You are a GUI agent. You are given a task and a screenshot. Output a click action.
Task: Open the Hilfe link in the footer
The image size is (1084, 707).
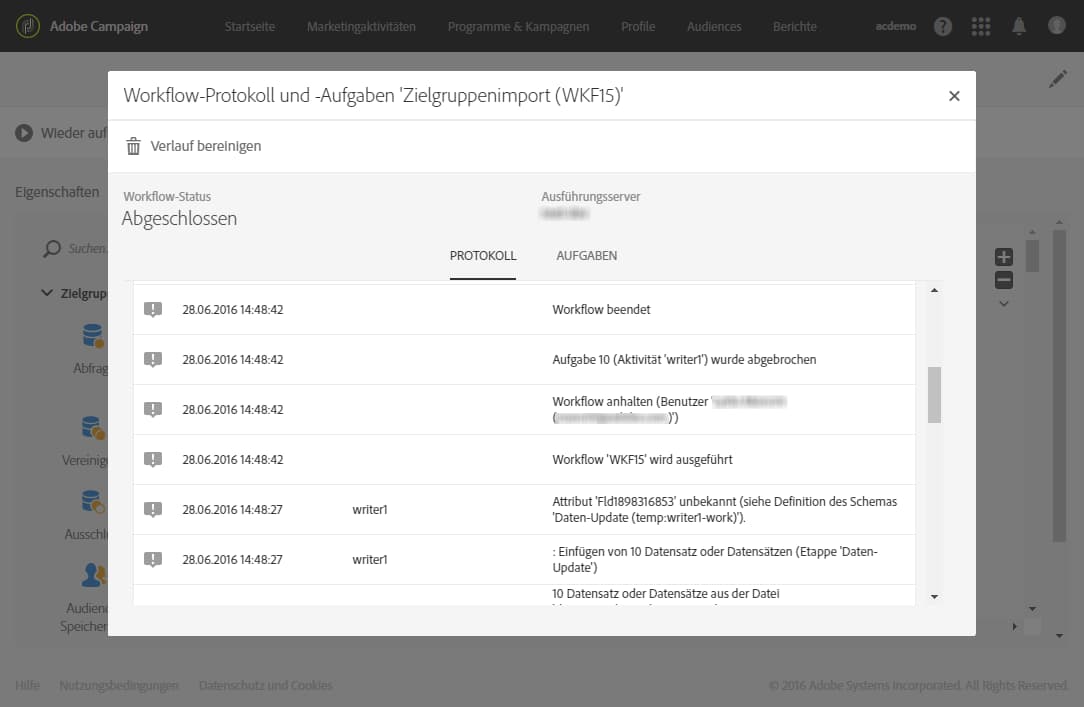(x=27, y=685)
